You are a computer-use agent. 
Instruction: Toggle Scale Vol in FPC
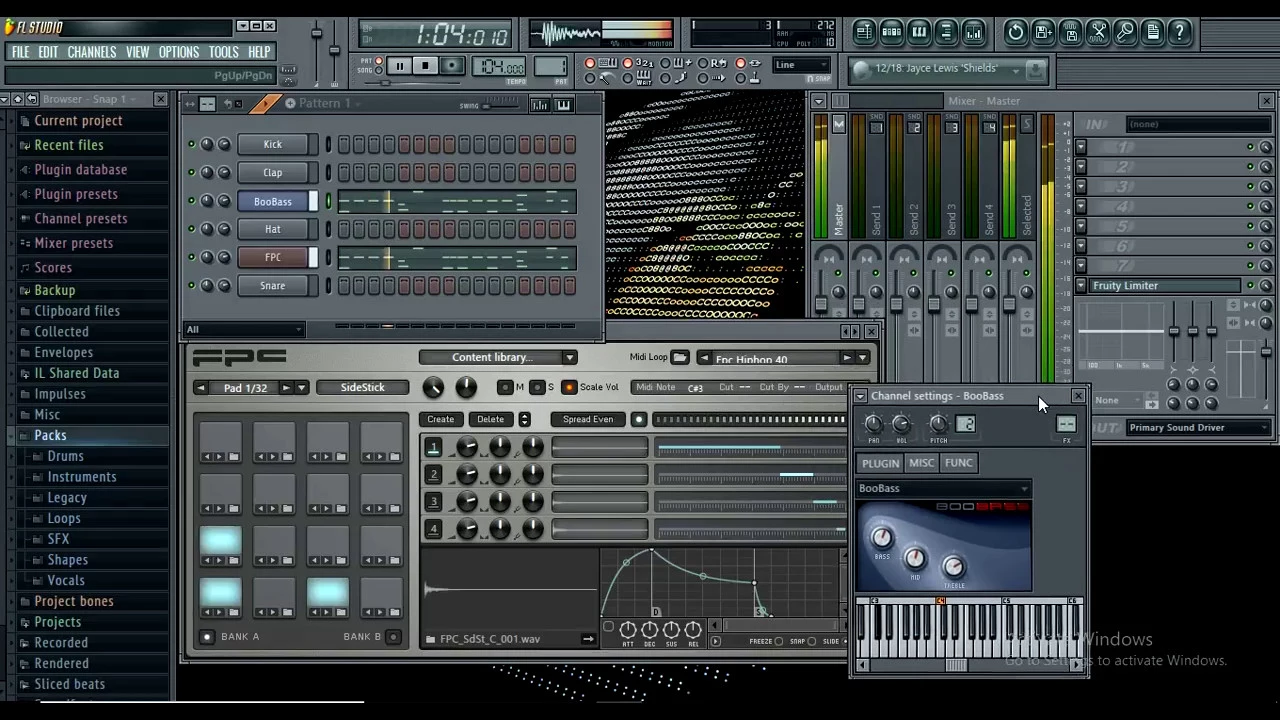tap(569, 387)
